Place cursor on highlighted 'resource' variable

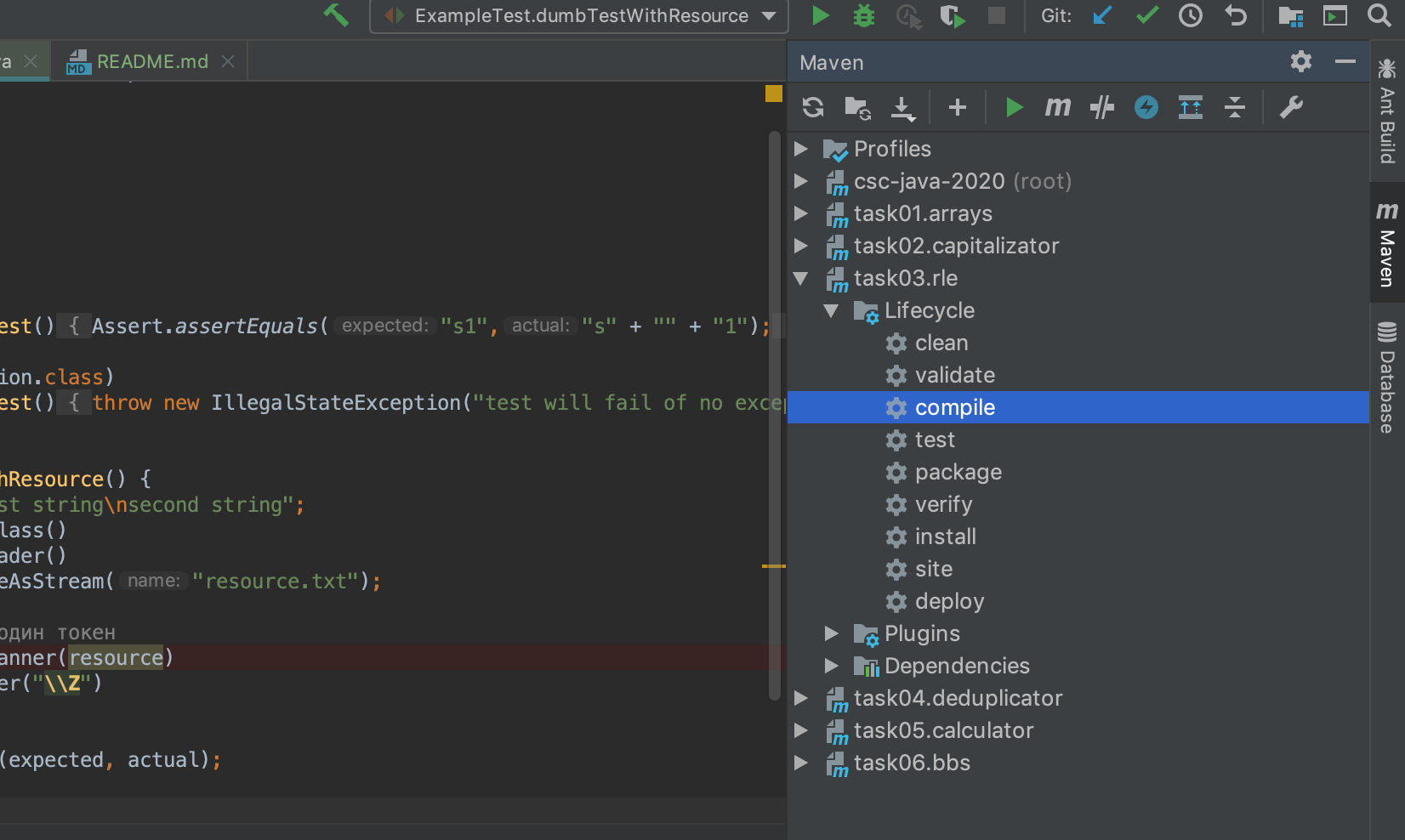(117, 657)
